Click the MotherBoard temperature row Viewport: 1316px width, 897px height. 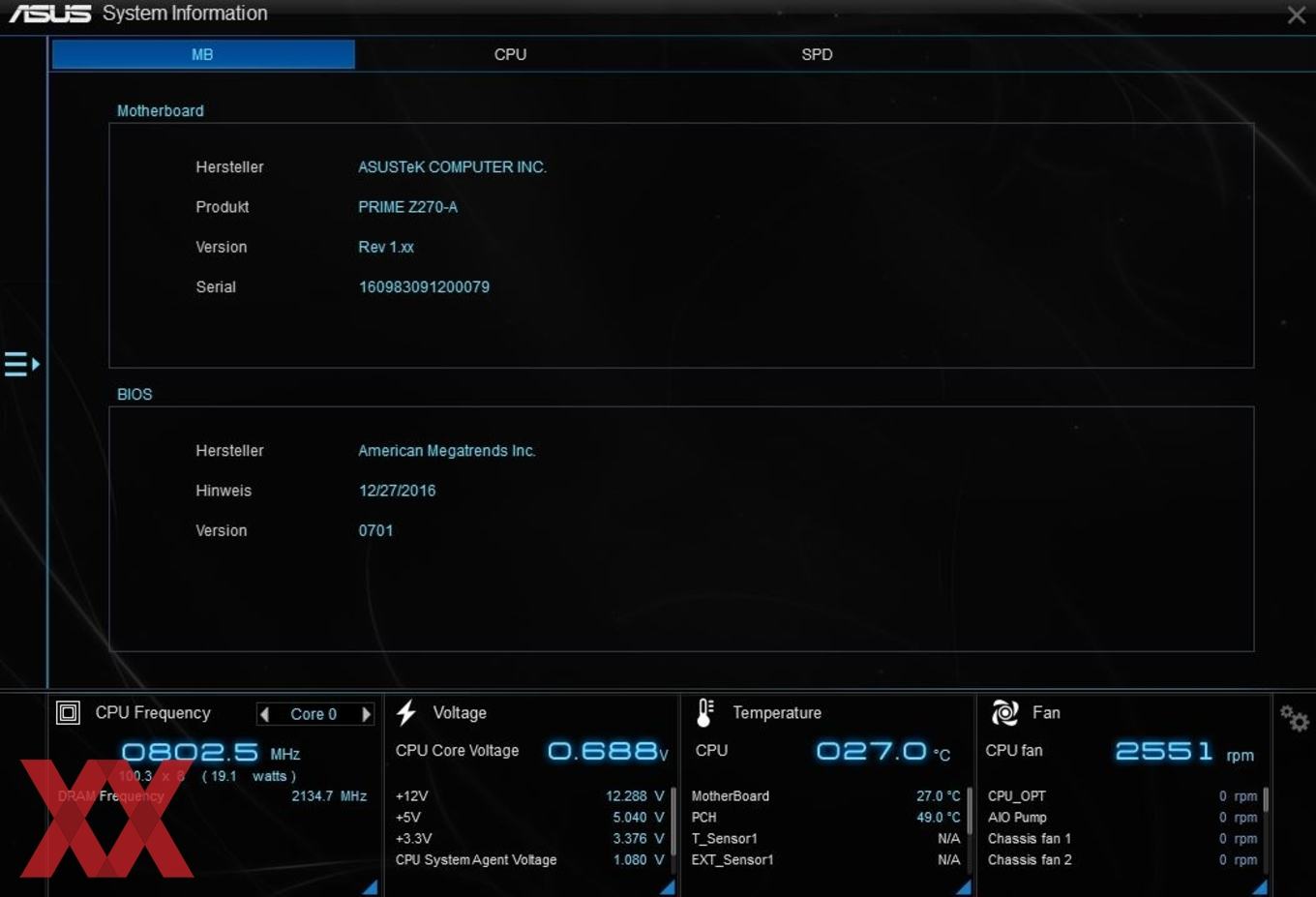825,796
